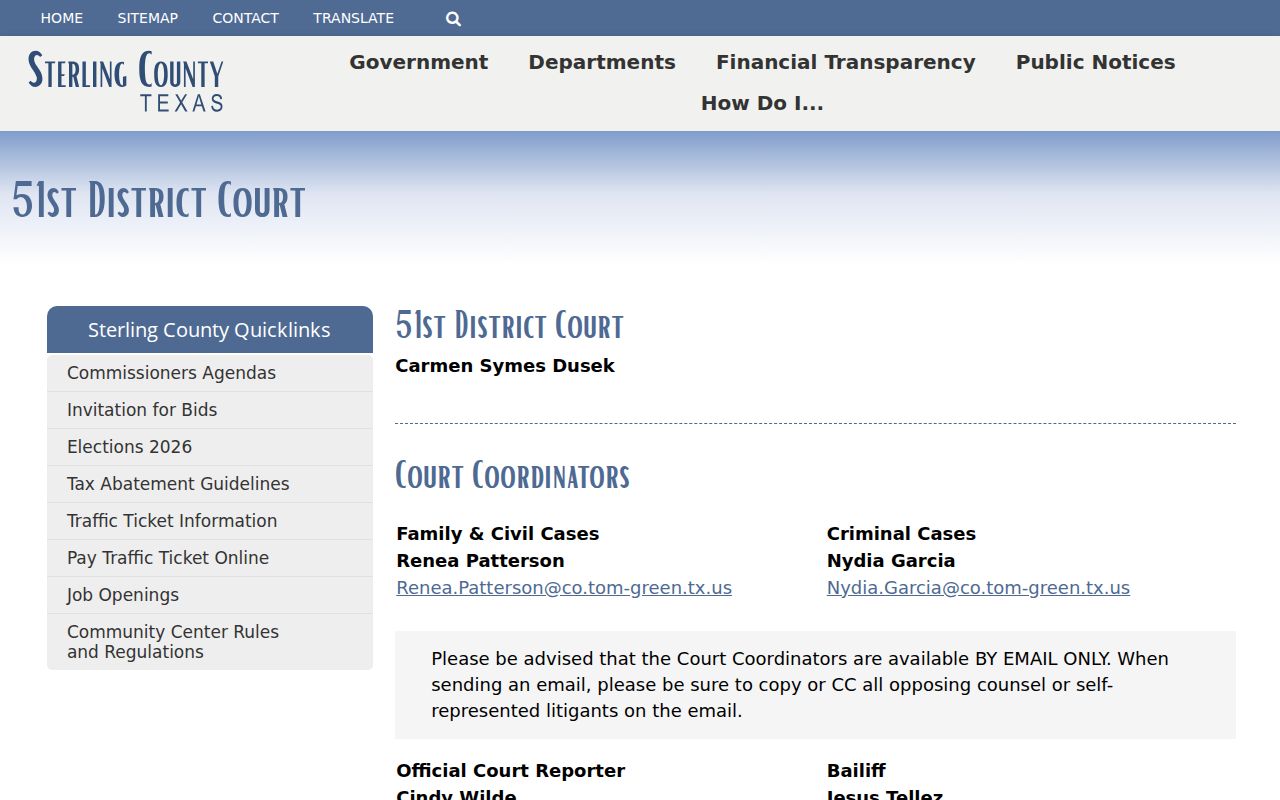Click the Sterling County Texas logo
This screenshot has height=800, width=1280.
point(126,81)
